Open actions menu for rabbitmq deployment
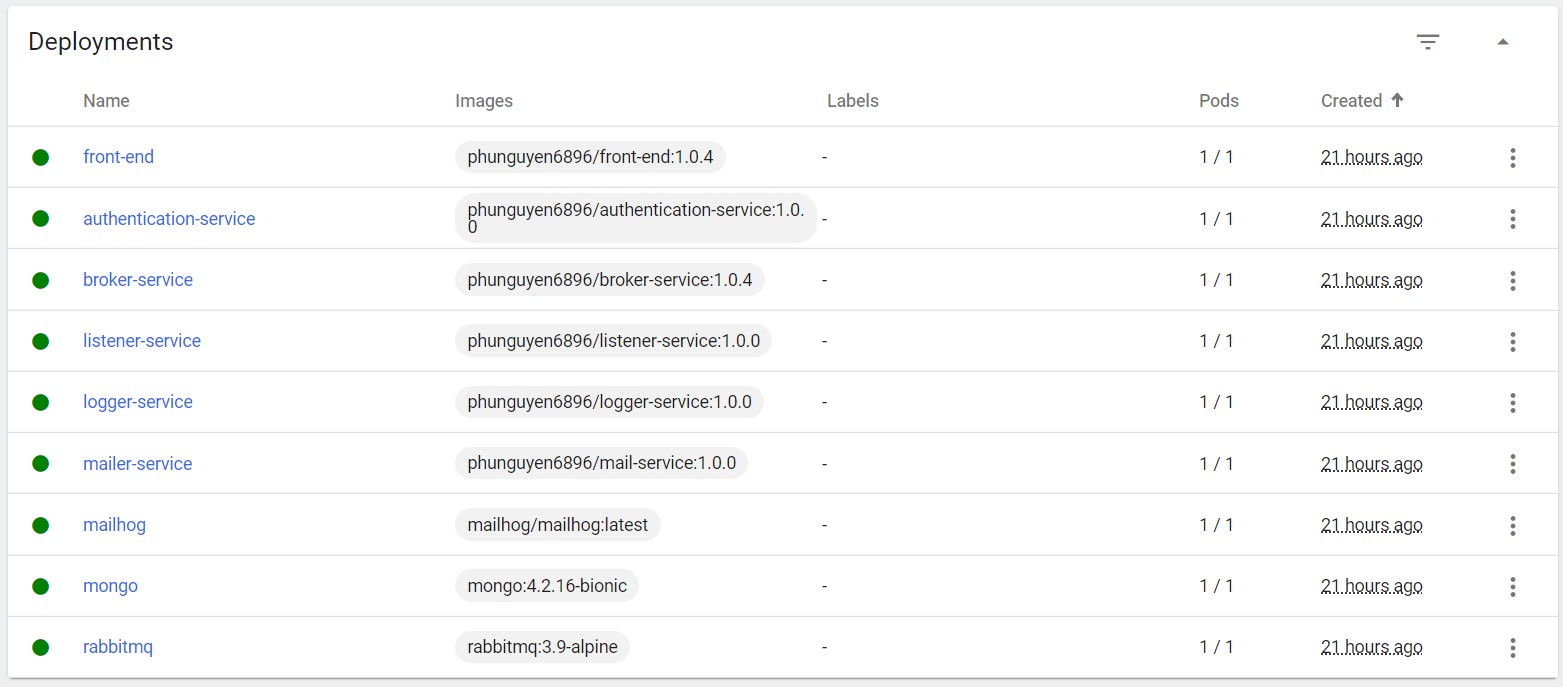The width and height of the screenshot is (1563, 687). [1512, 647]
